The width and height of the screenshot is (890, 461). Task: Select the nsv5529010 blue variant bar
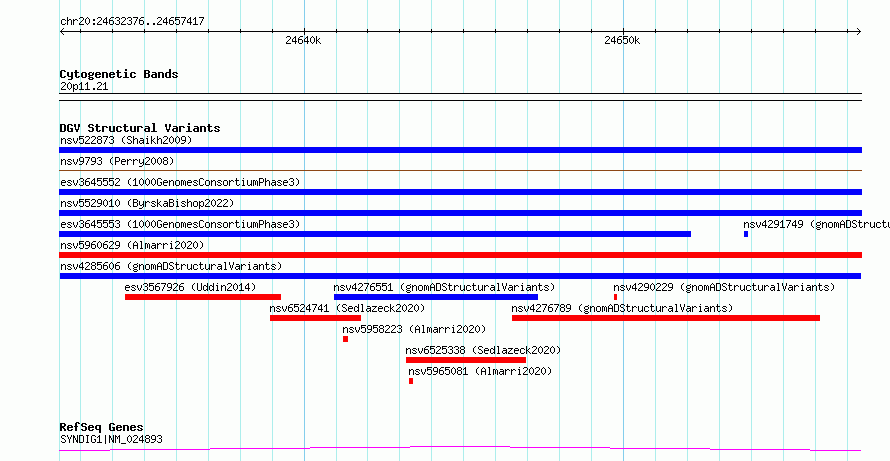coord(460,213)
